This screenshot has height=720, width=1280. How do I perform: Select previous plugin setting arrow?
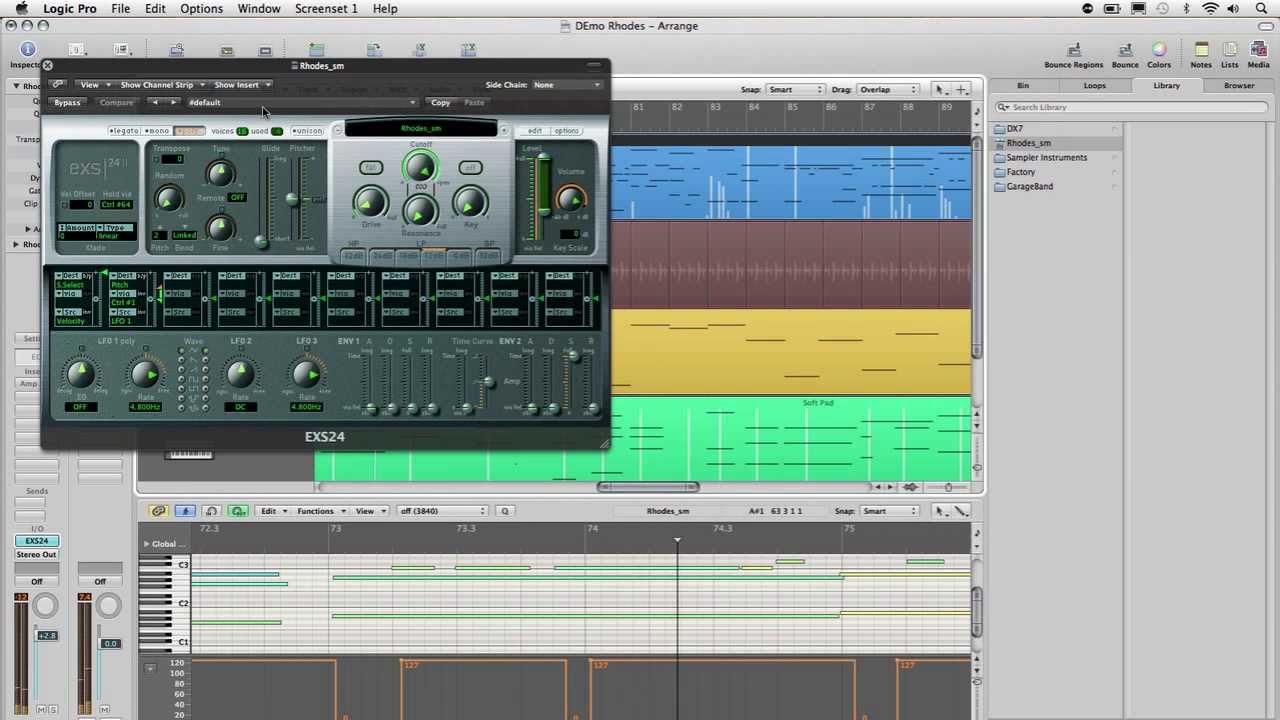coord(154,103)
